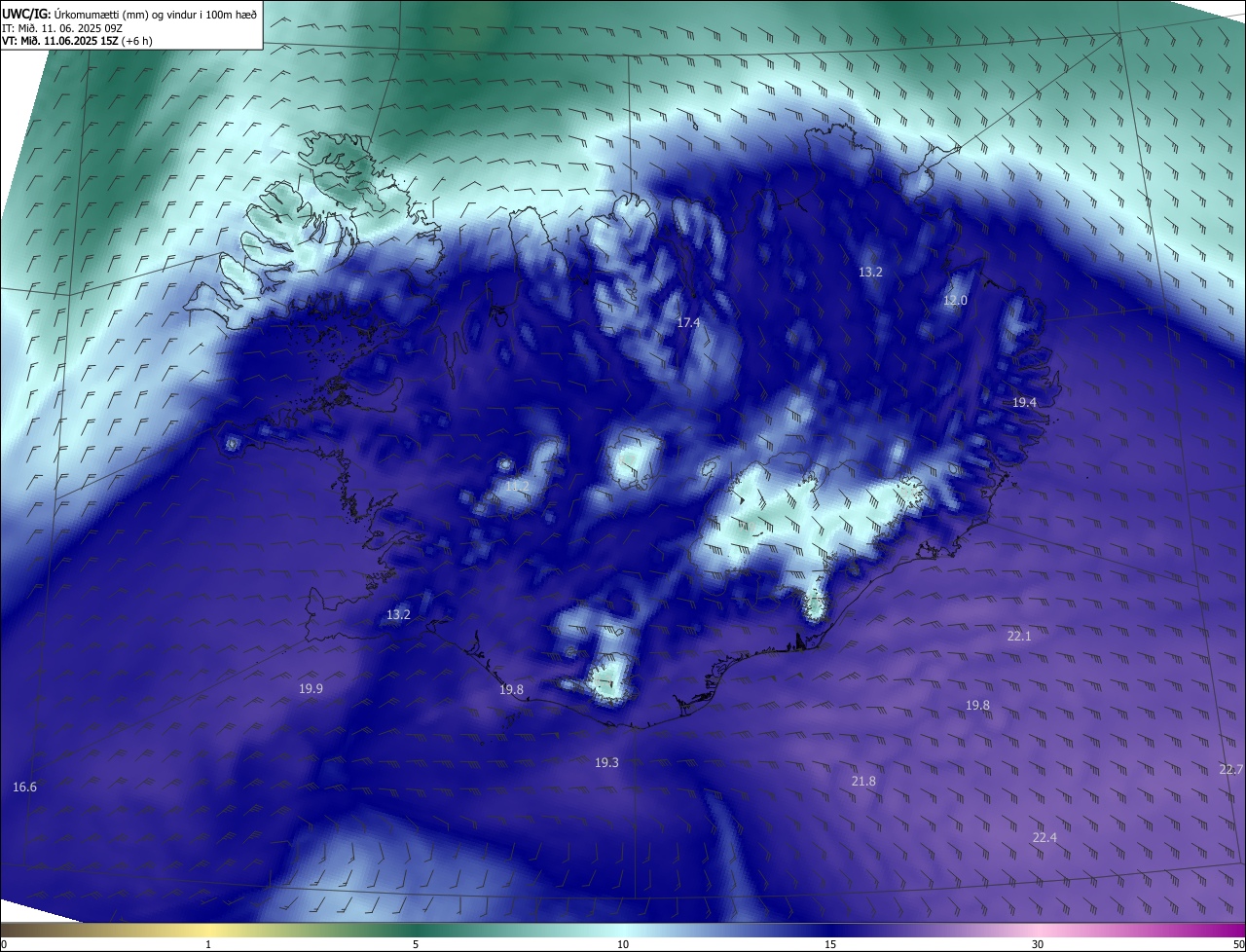The image size is (1246, 952).
Task: Click the "VT: Mið. 11.06.2025 15Z (+6 h)" line
Action: click(77, 41)
